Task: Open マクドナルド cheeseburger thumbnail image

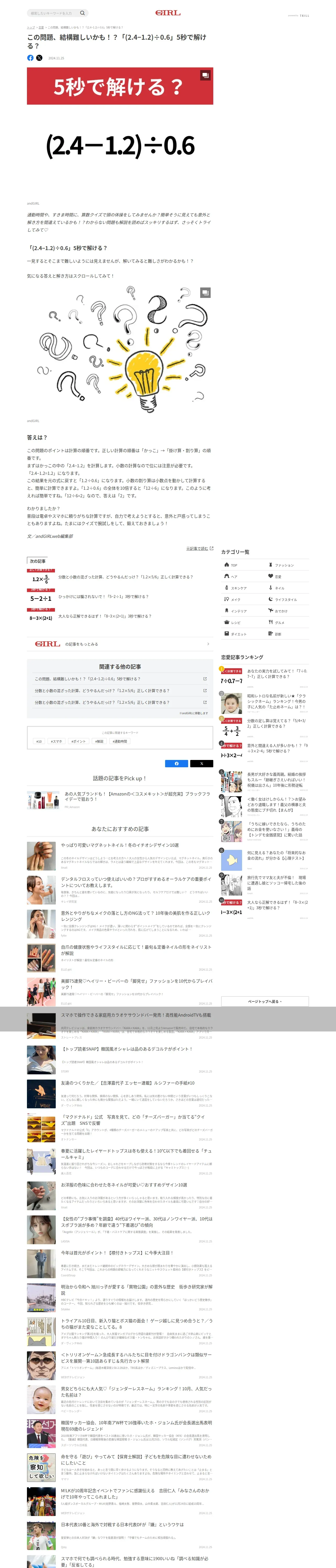Action: [41, 1128]
